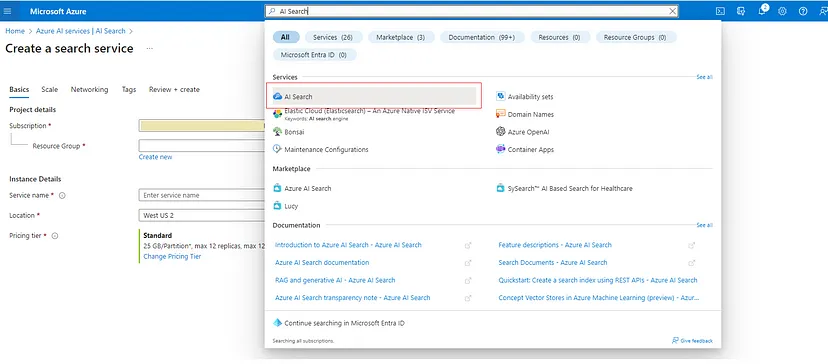The height and width of the screenshot is (364, 828).
Task: Open the ellipsis menu next to Create a search service
Action: click(x=149, y=49)
